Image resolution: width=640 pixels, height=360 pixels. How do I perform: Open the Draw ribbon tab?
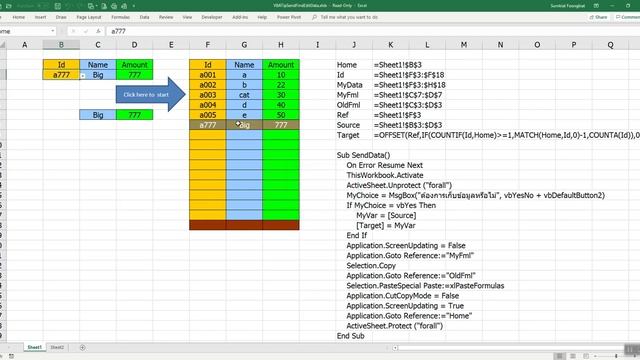(61, 17)
